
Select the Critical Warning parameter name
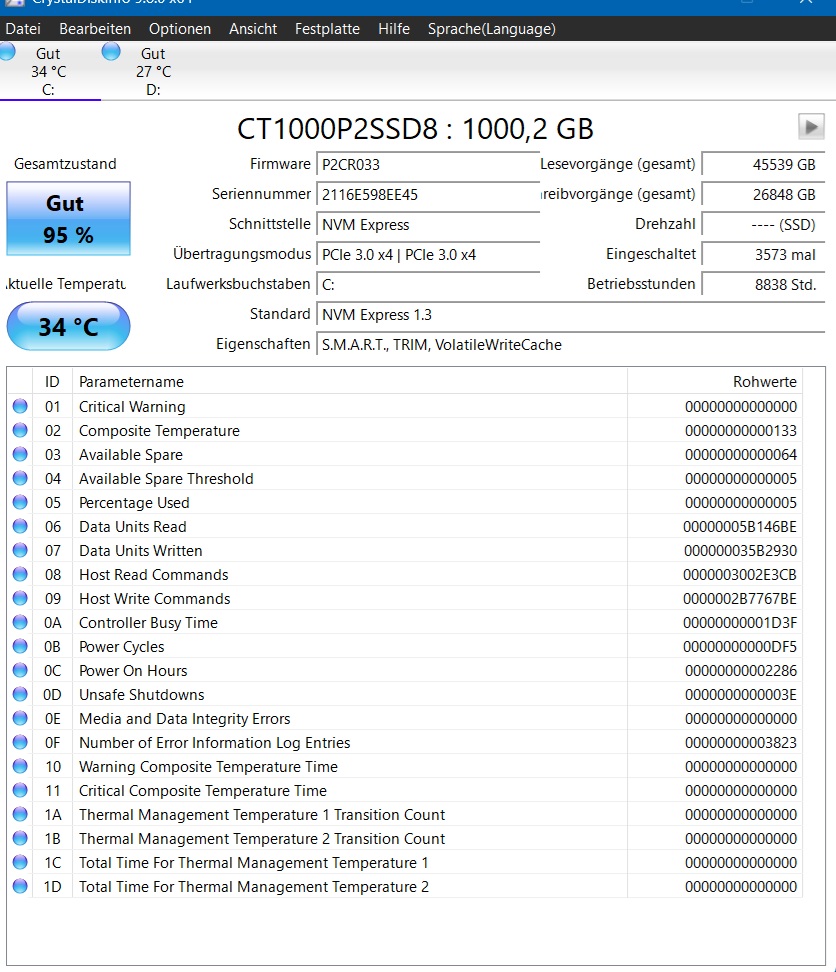point(132,407)
